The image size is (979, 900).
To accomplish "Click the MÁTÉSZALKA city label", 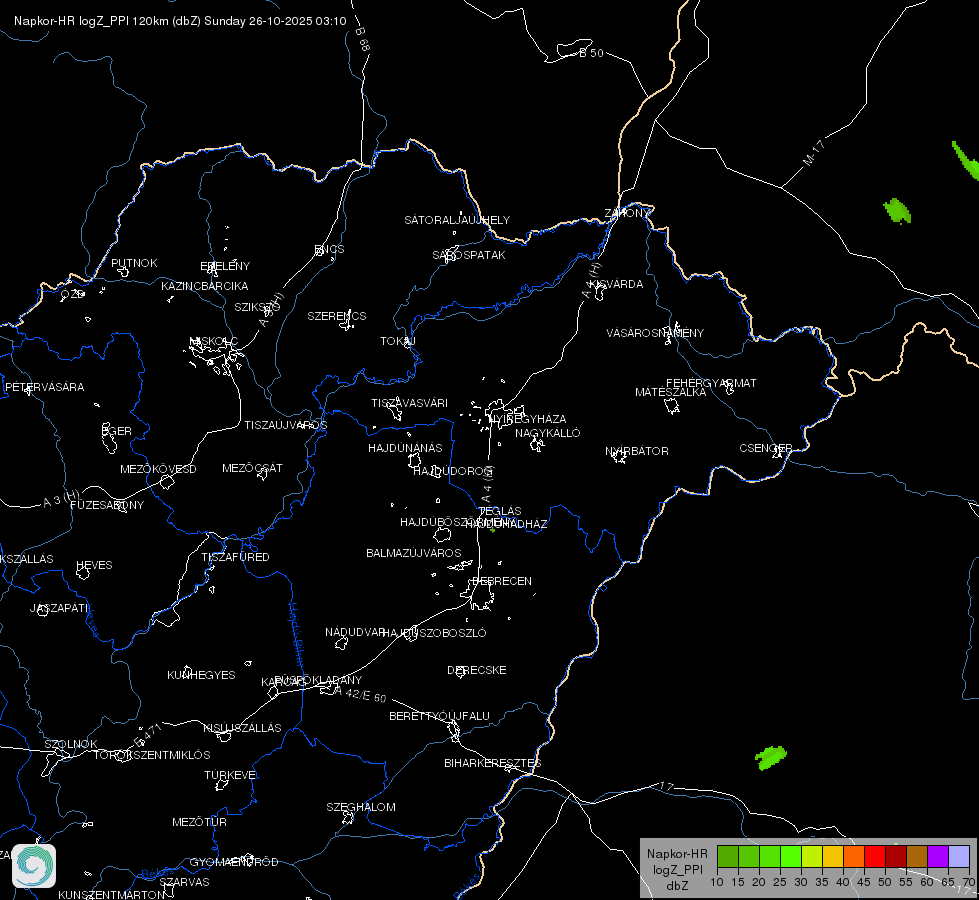I will tap(671, 392).
